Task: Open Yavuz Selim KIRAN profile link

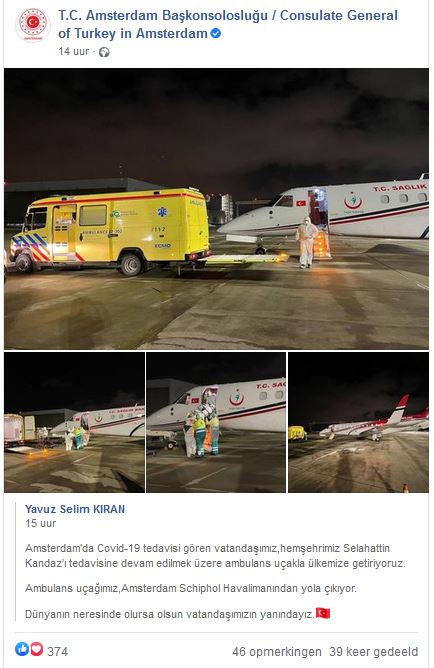Action: point(75,509)
